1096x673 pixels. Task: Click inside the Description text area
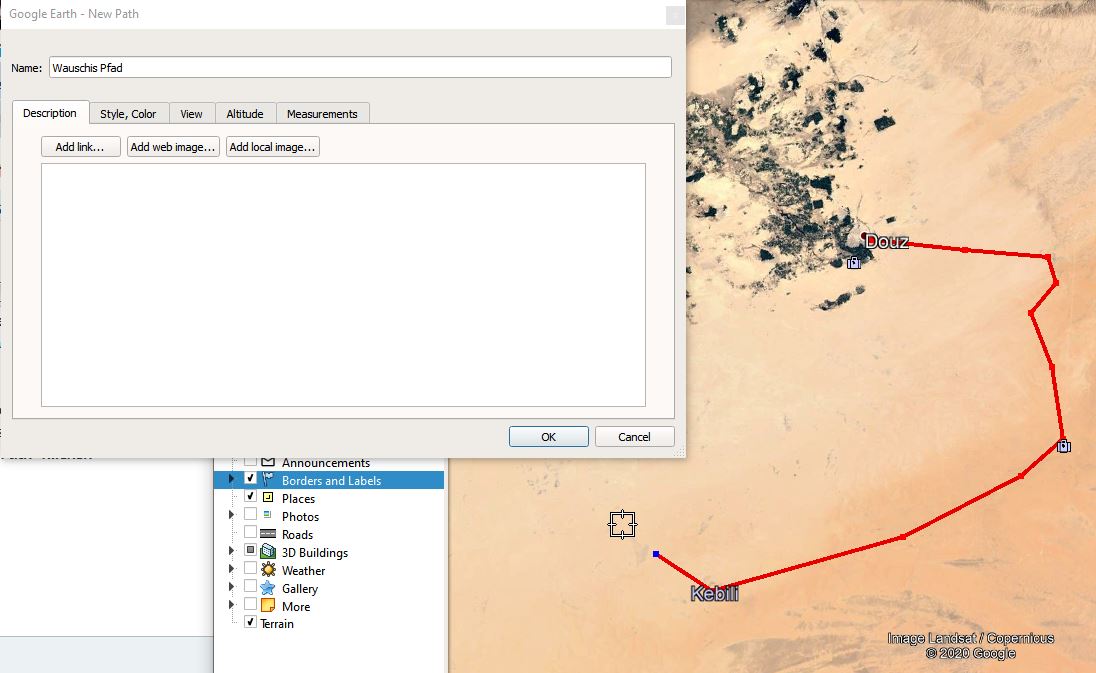click(343, 285)
